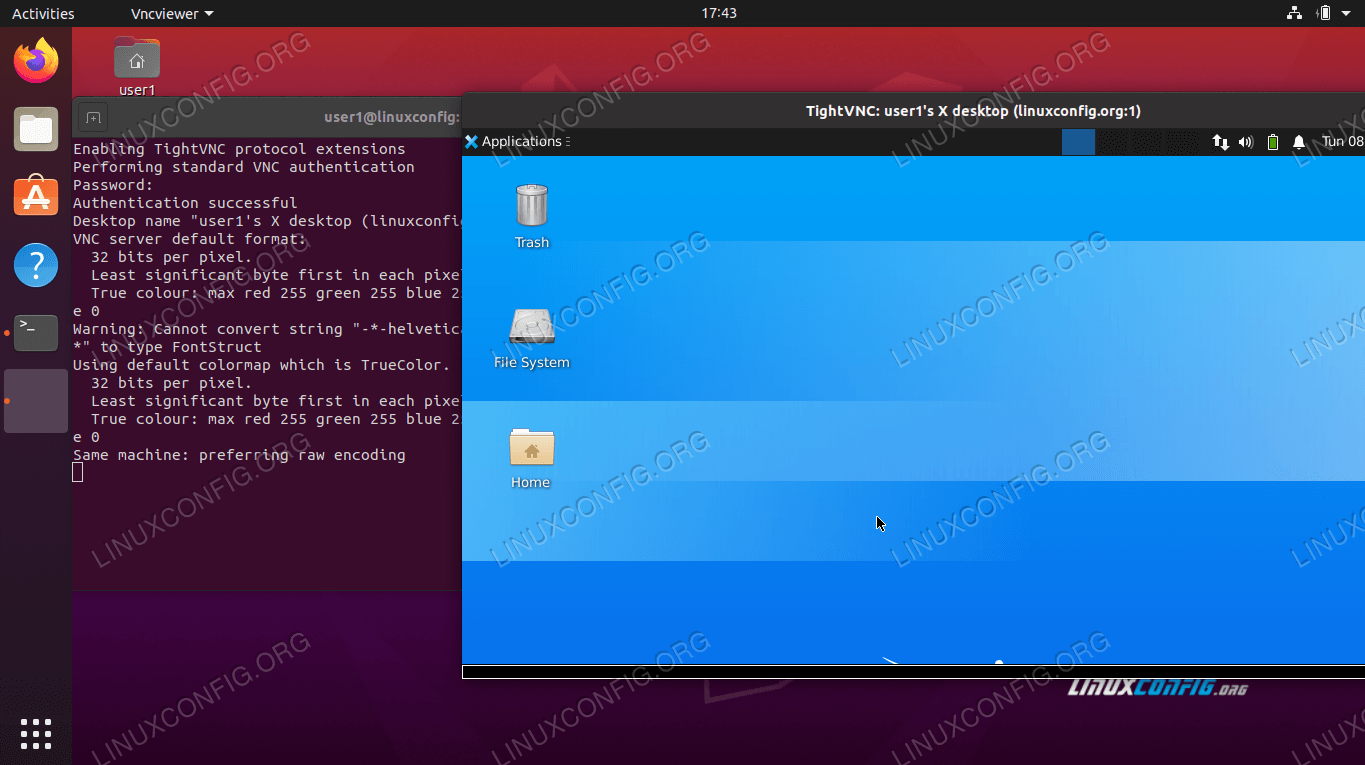Click the Xfce battery indicator
This screenshot has width=1365, height=765.
pyautogui.click(x=1272, y=142)
